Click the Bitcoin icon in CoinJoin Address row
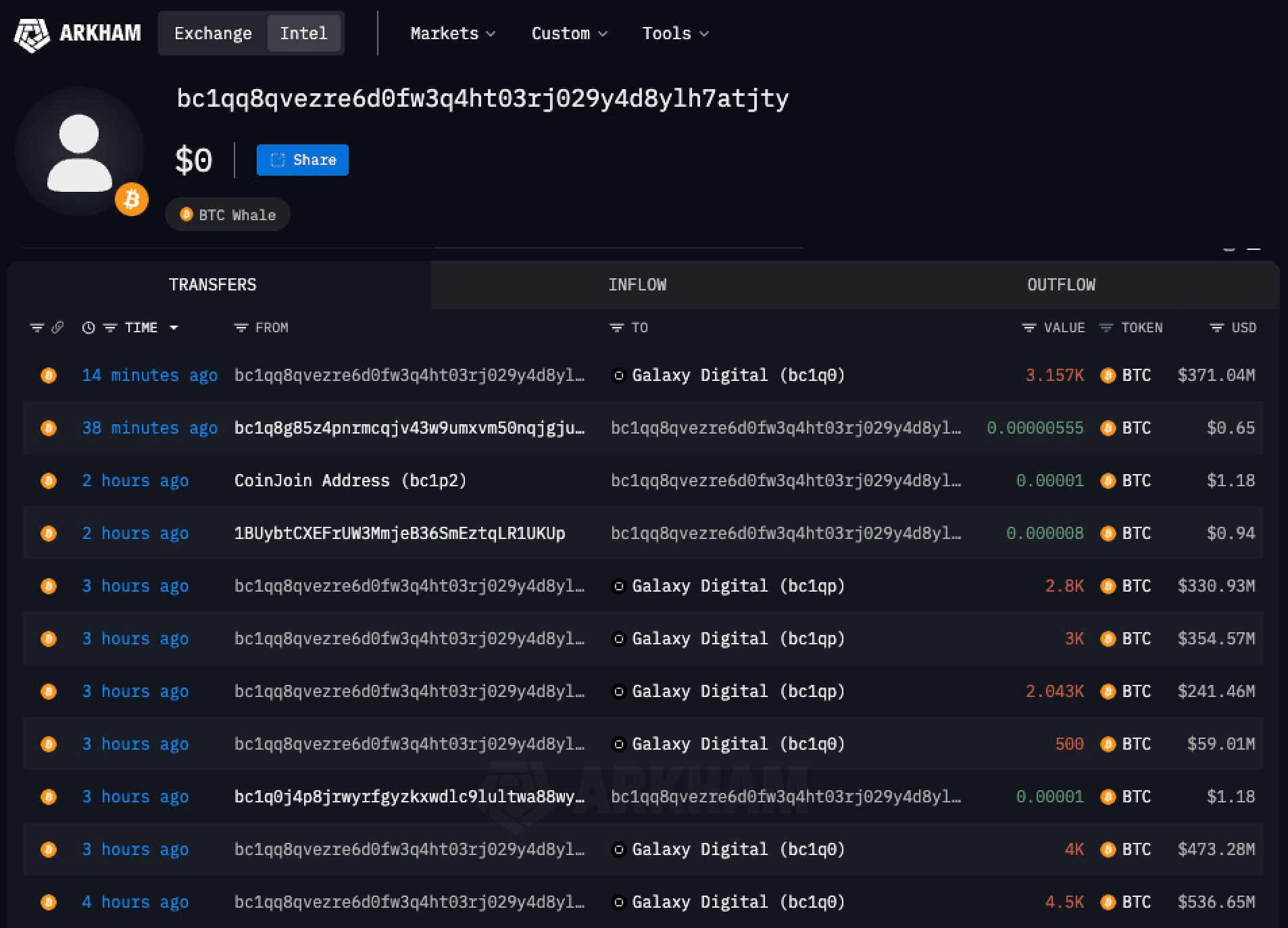 [49, 481]
